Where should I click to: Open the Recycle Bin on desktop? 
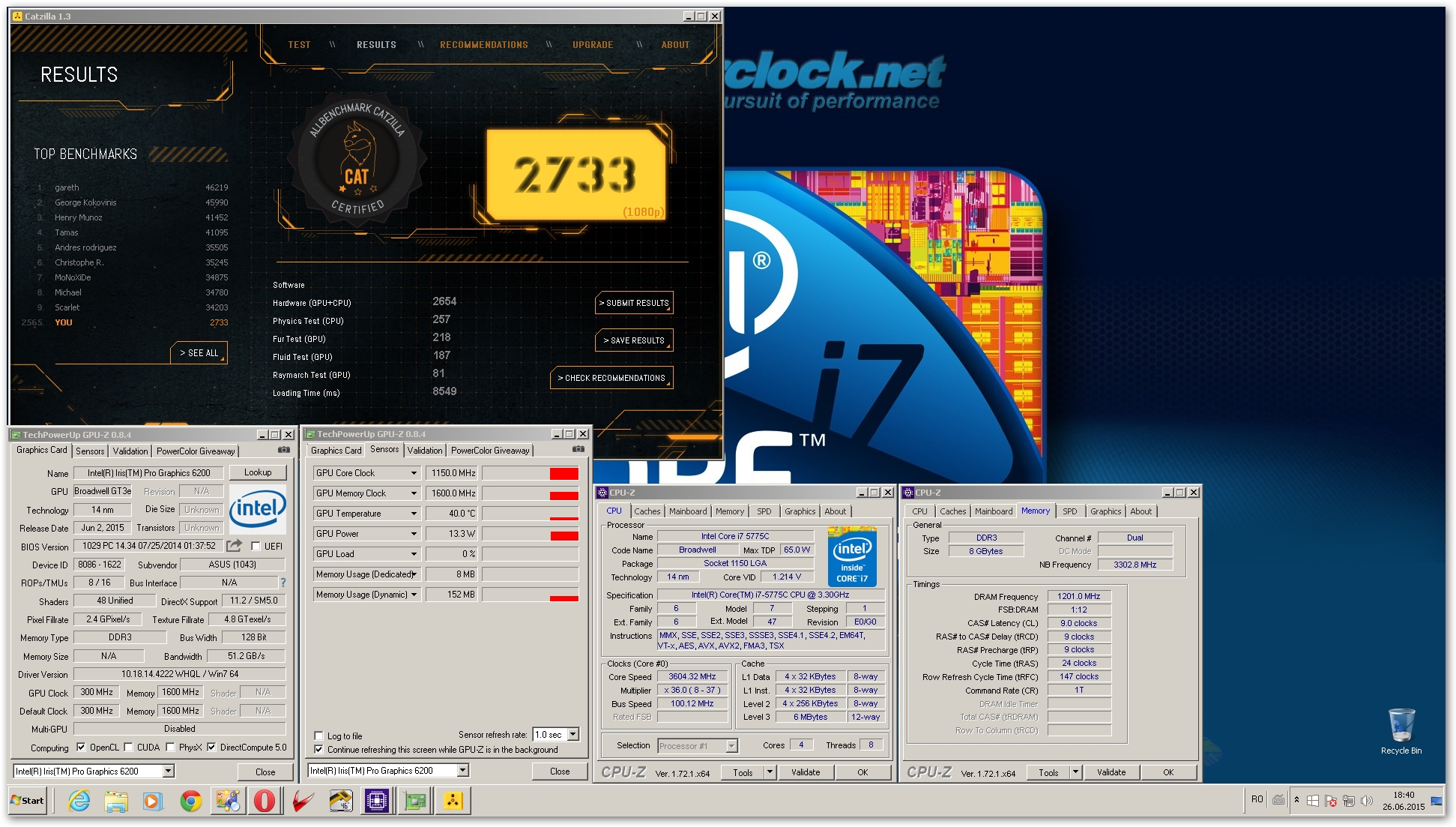[x=1401, y=732]
